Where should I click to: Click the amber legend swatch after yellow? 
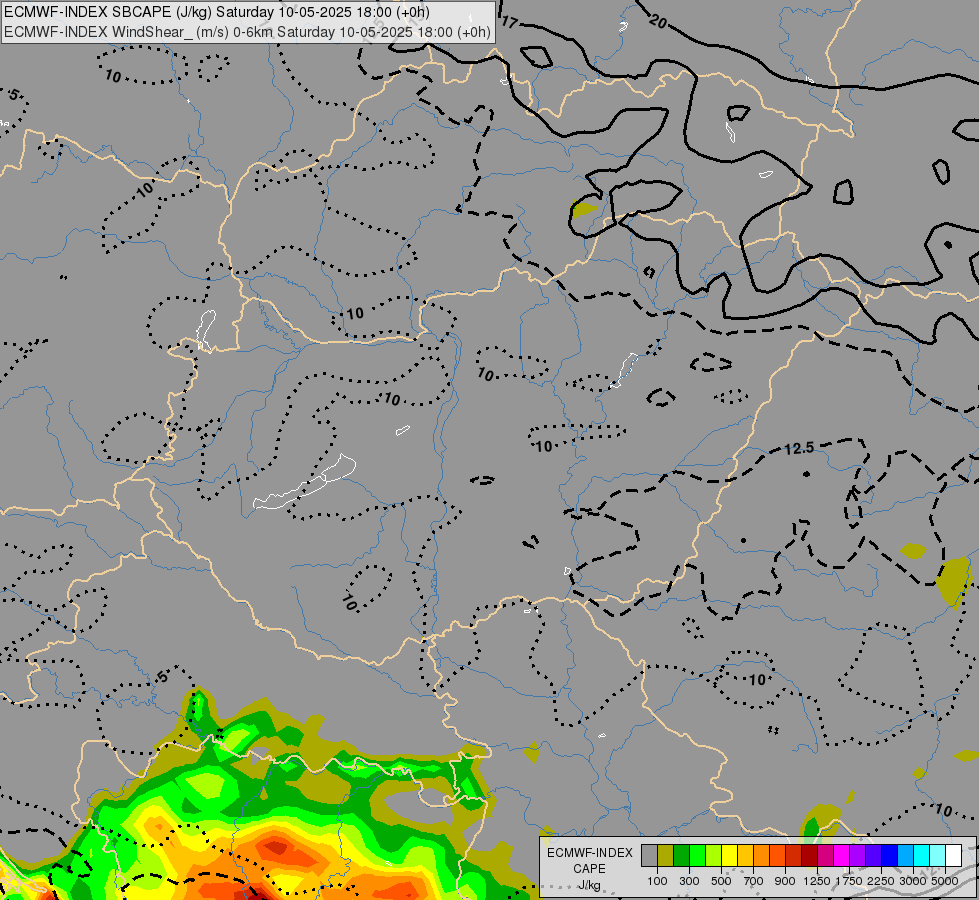coord(745,856)
